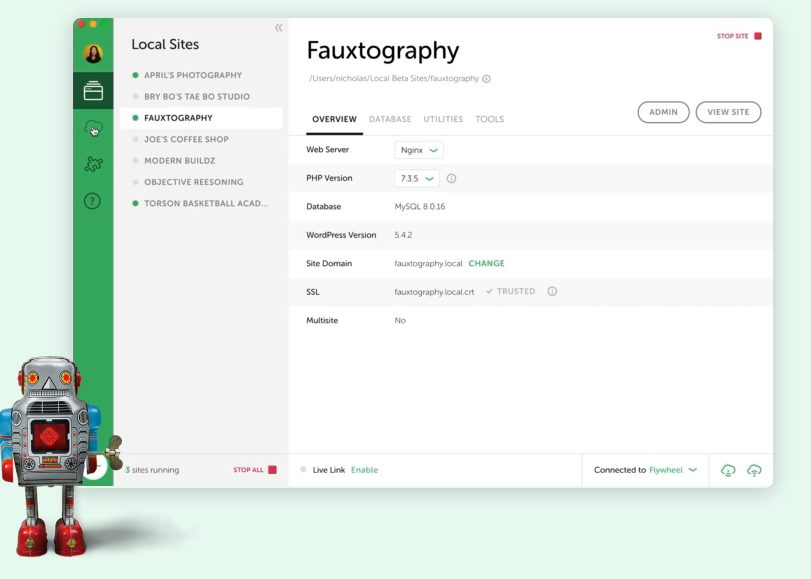Open the Help question mark icon
The image size is (811, 579).
click(92, 201)
